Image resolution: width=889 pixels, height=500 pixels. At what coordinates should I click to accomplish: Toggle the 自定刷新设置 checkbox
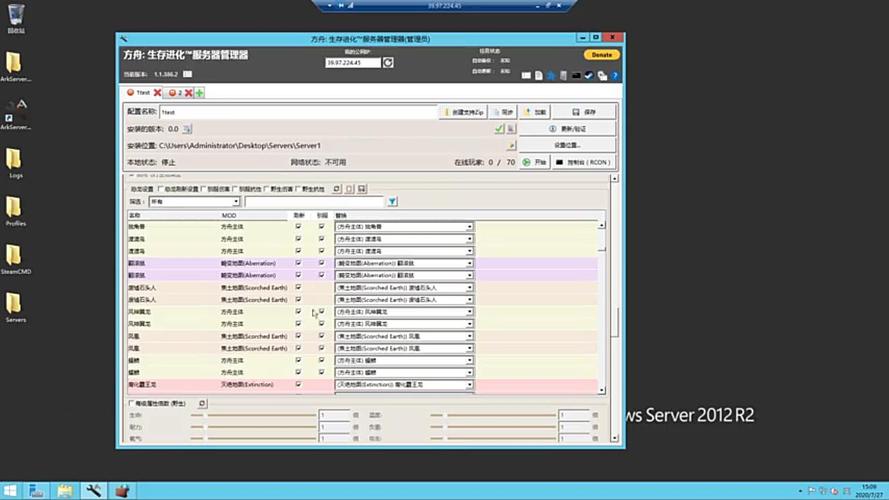click(161, 189)
